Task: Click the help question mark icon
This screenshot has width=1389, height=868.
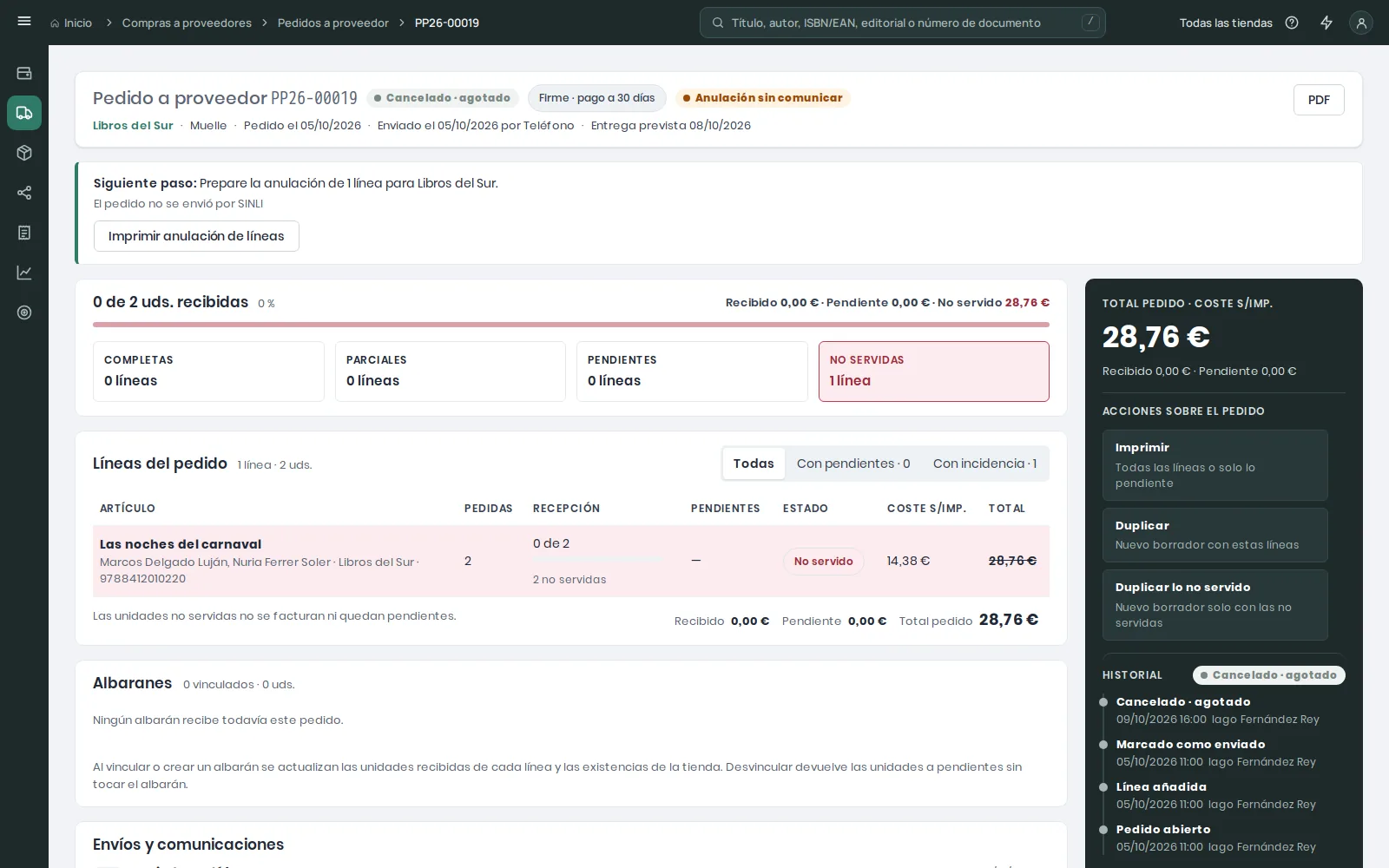Action: tap(1292, 23)
